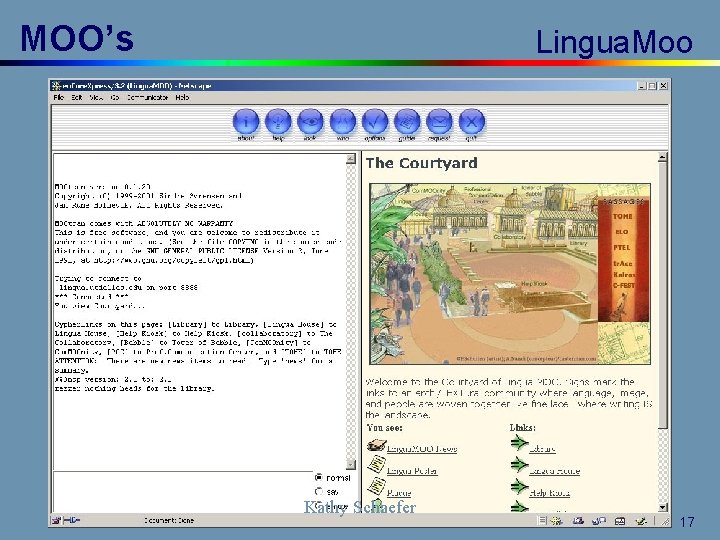Click Kairos on the Passages banner

click(x=624, y=275)
